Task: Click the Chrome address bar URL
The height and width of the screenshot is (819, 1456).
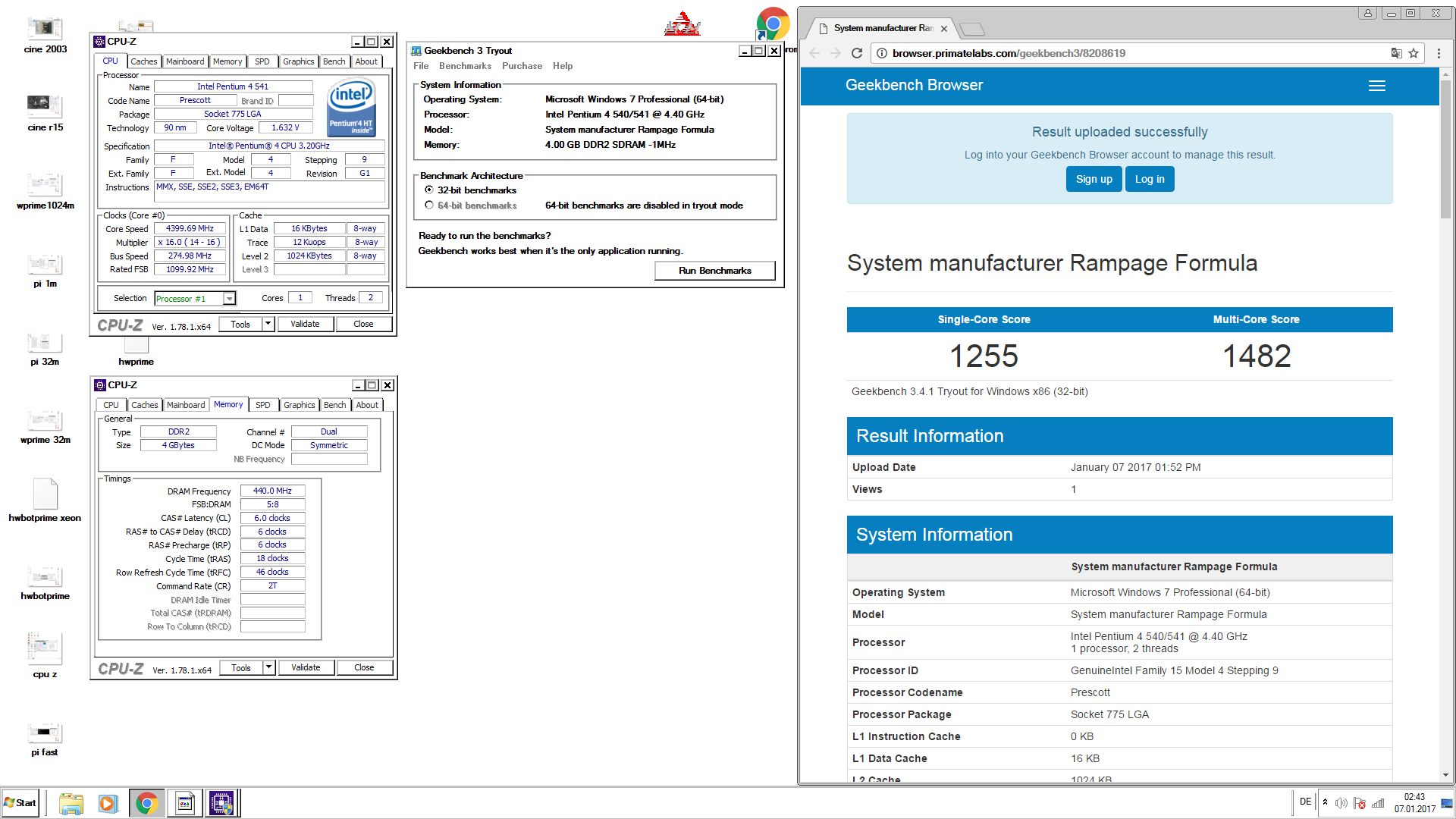Action: [x=1009, y=53]
